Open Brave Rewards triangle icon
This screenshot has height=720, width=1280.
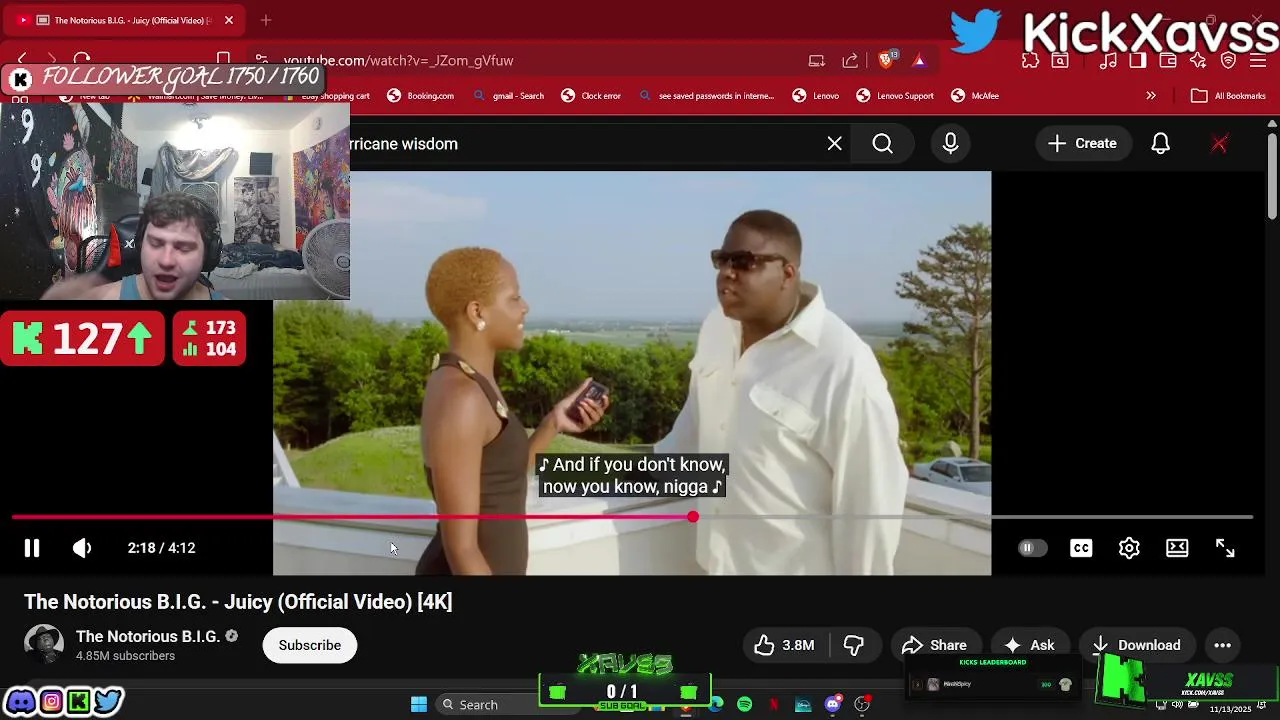point(919,60)
